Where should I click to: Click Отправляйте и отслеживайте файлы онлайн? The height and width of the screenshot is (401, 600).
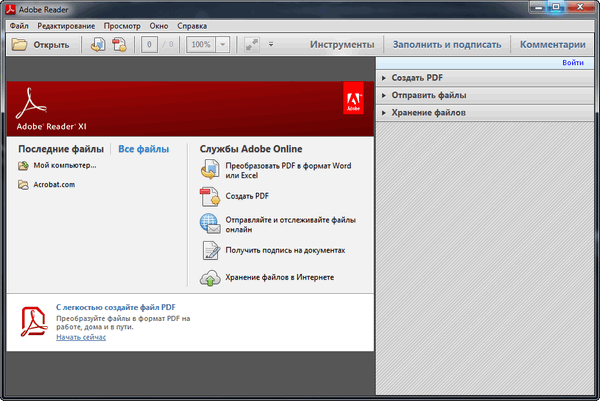[290, 225]
